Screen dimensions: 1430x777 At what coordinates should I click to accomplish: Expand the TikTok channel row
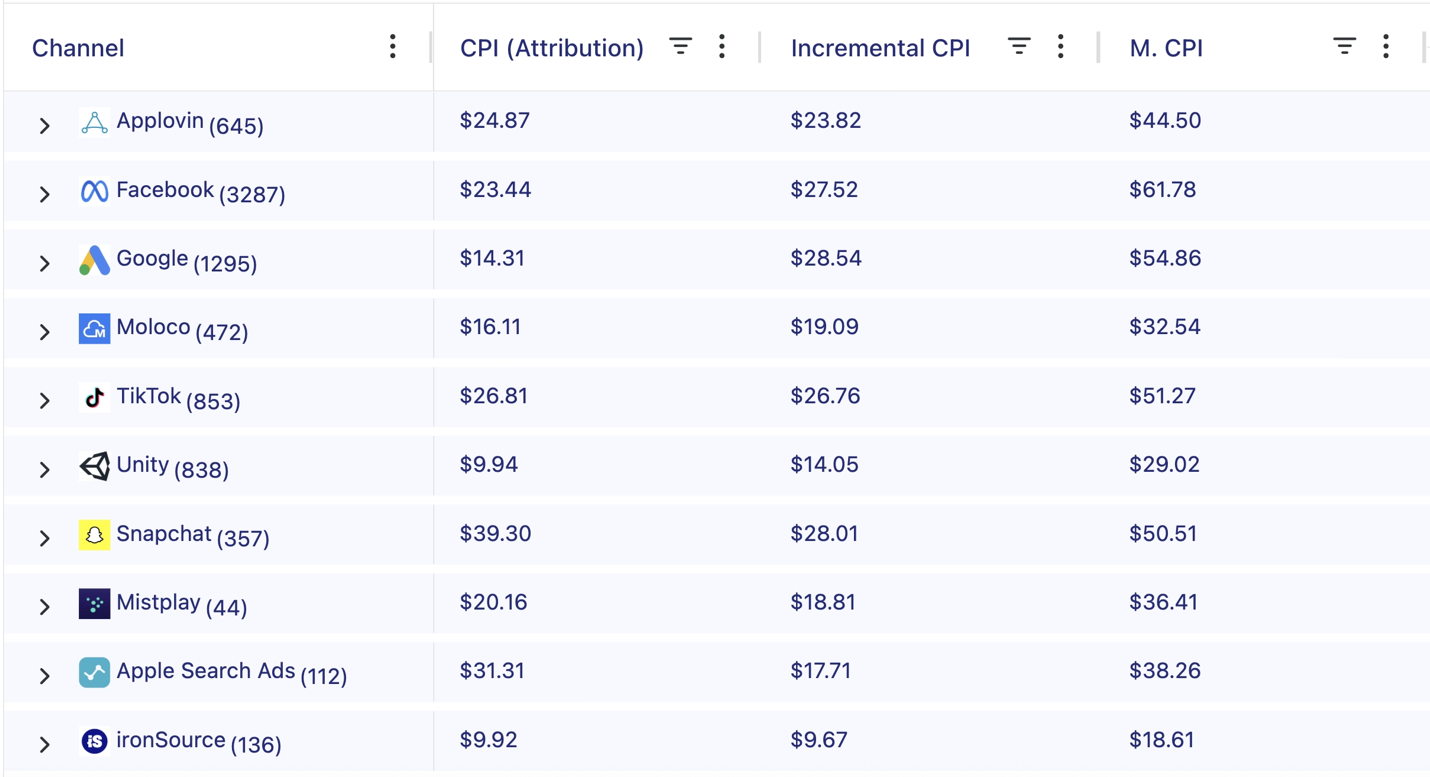(x=45, y=401)
